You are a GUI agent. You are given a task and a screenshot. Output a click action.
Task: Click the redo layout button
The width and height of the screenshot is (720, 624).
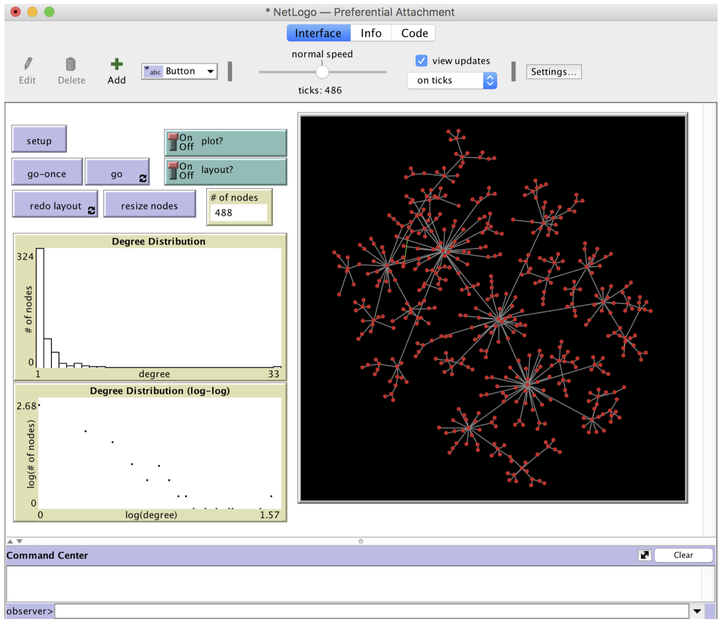click(x=55, y=204)
